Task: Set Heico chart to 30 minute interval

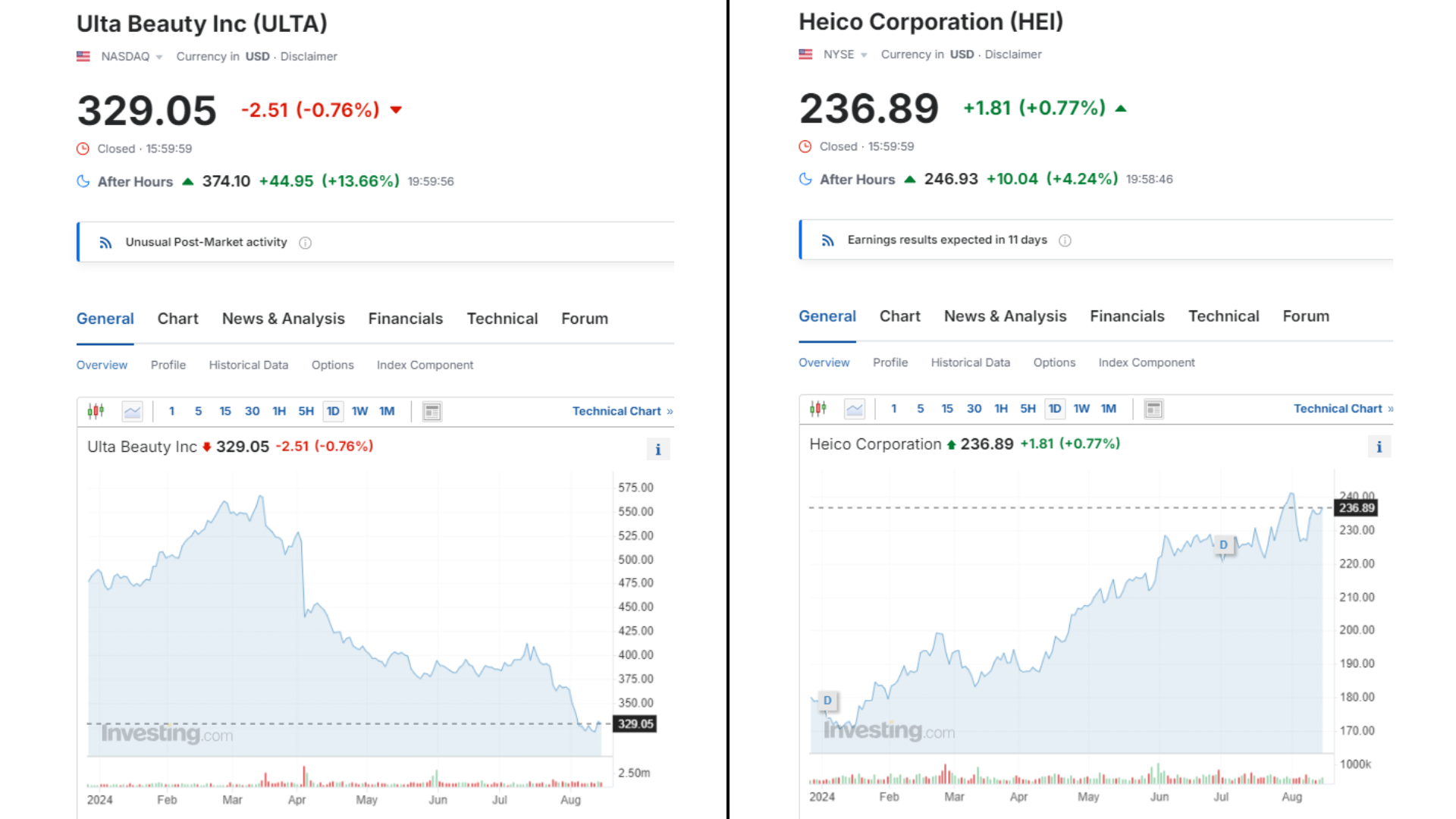Action: (x=974, y=409)
